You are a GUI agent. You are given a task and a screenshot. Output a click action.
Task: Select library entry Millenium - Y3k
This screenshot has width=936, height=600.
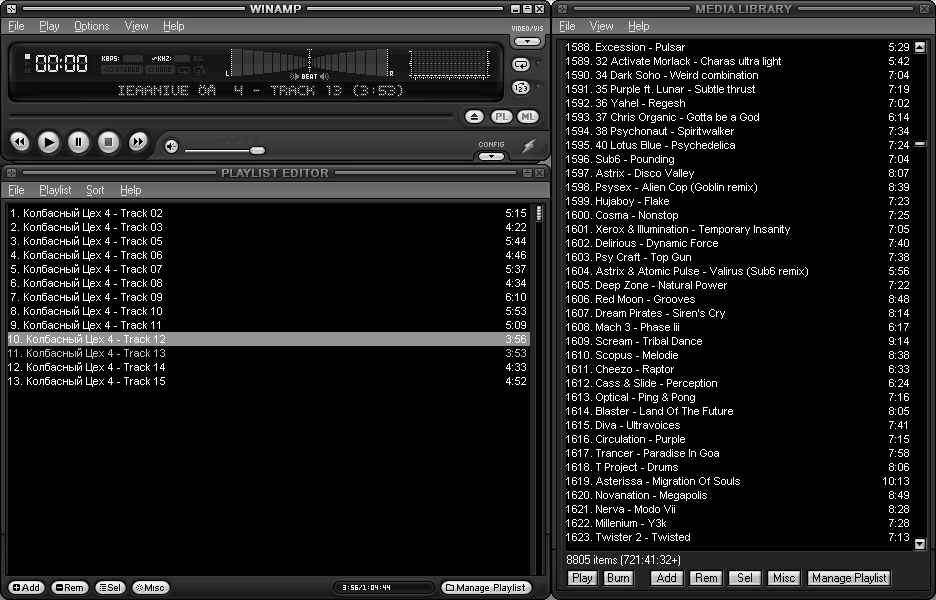point(737,524)
